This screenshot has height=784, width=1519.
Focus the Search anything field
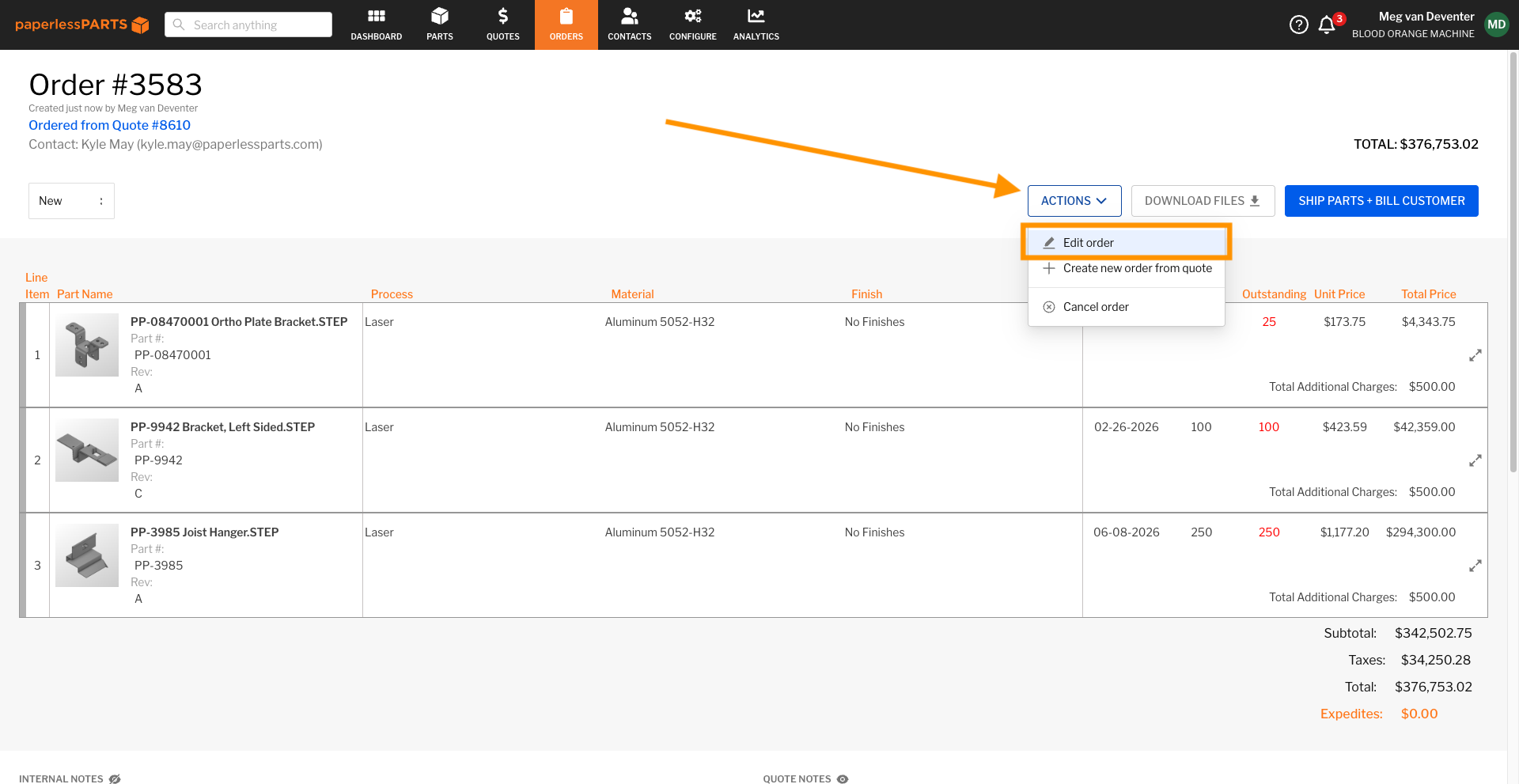pos(248,25)
